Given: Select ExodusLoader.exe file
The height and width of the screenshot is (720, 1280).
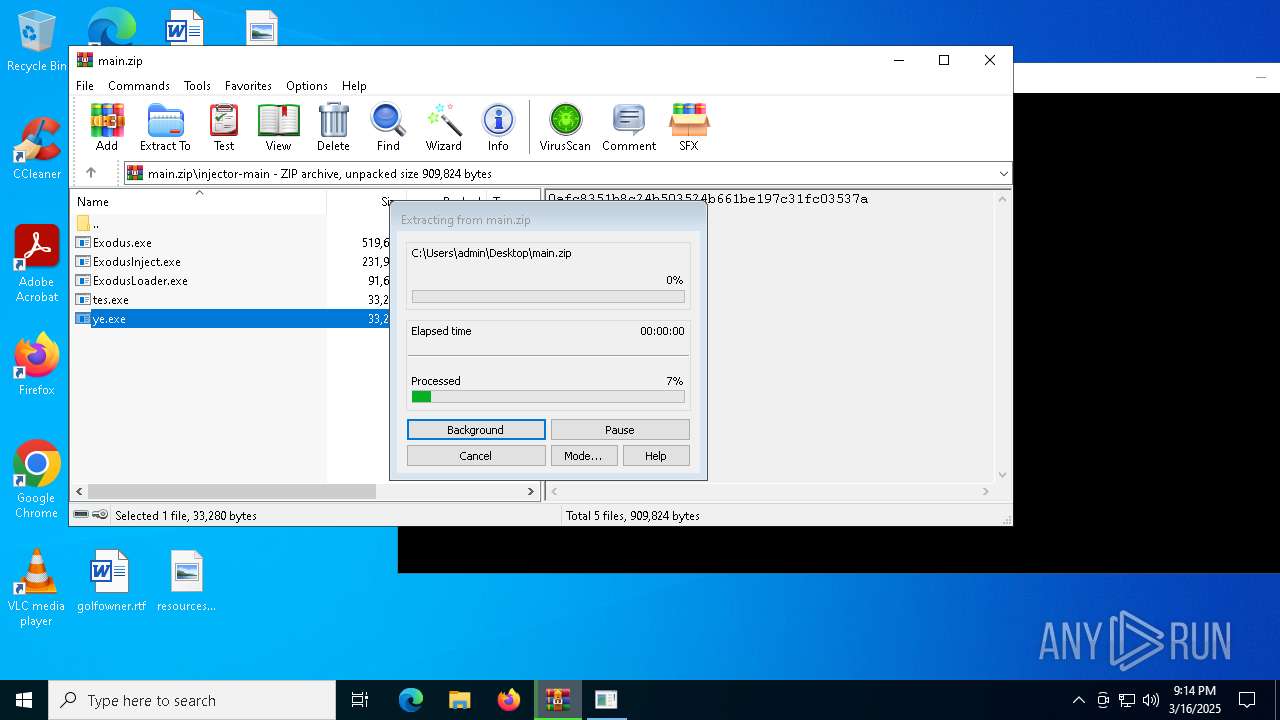Looking at the screenshot, I should pyautogui.click(x=140, y=281).
